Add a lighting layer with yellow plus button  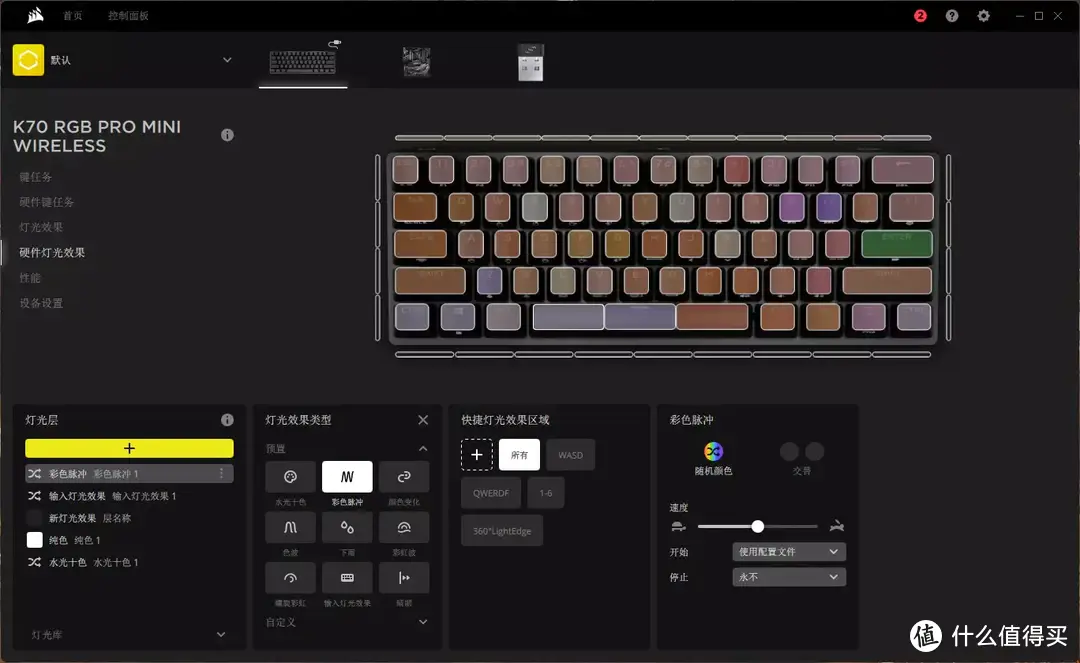pos(129,448)
